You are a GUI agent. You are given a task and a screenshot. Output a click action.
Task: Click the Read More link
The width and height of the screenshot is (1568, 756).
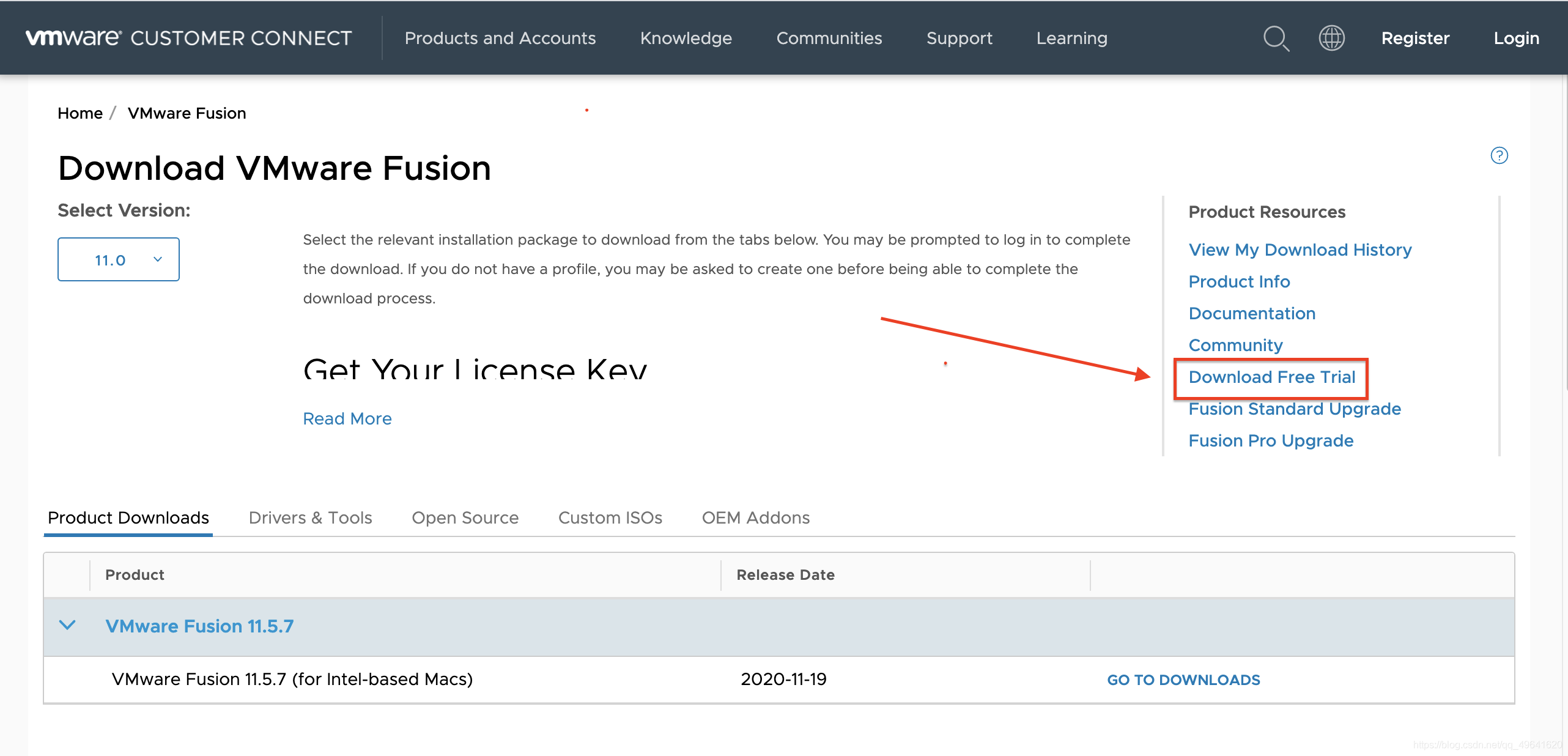coord(347,418)
